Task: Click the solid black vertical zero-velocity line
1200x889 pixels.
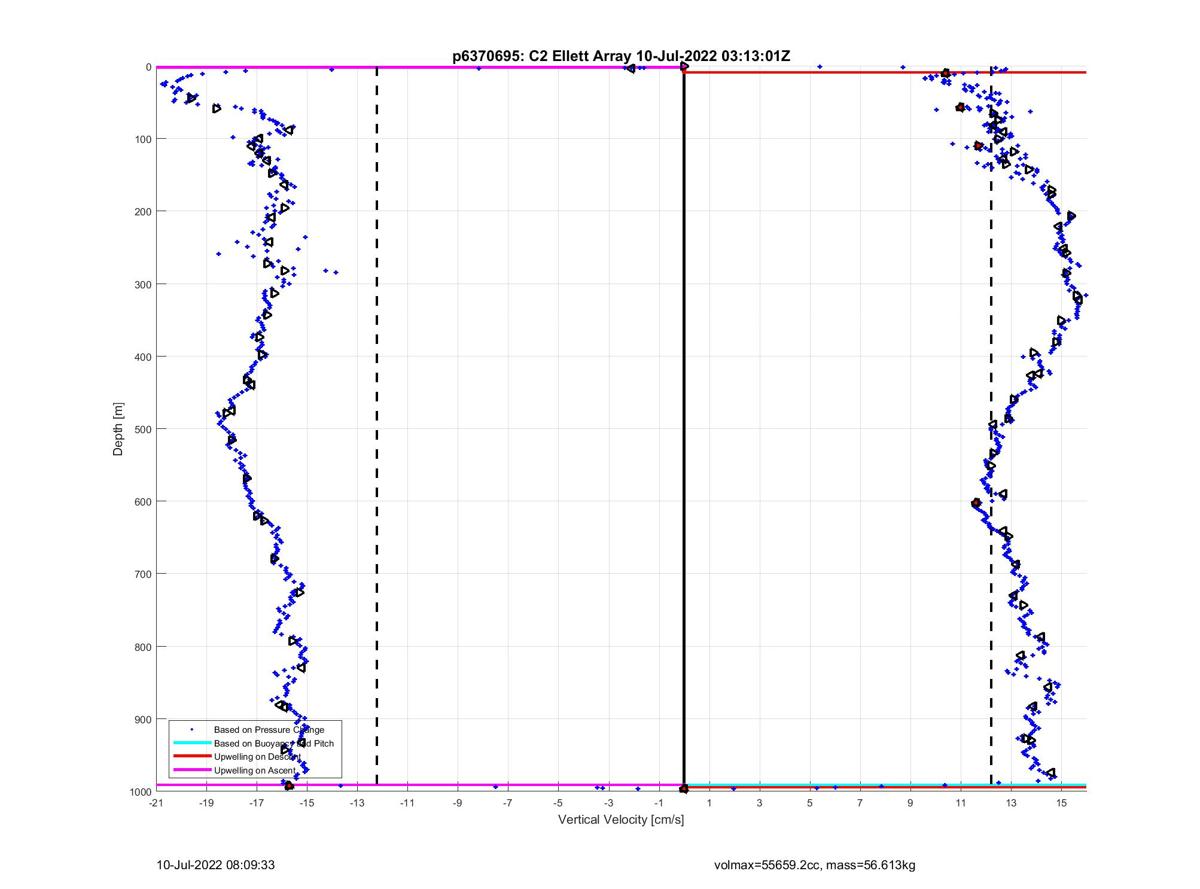Action: click(x=684, y=428)
